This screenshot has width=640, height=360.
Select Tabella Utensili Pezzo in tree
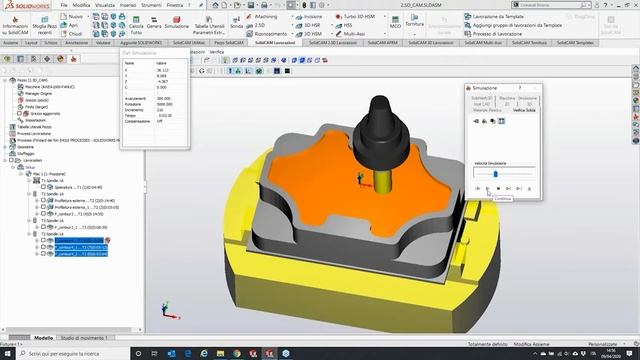pyautogui.click(x=31, y=127)
